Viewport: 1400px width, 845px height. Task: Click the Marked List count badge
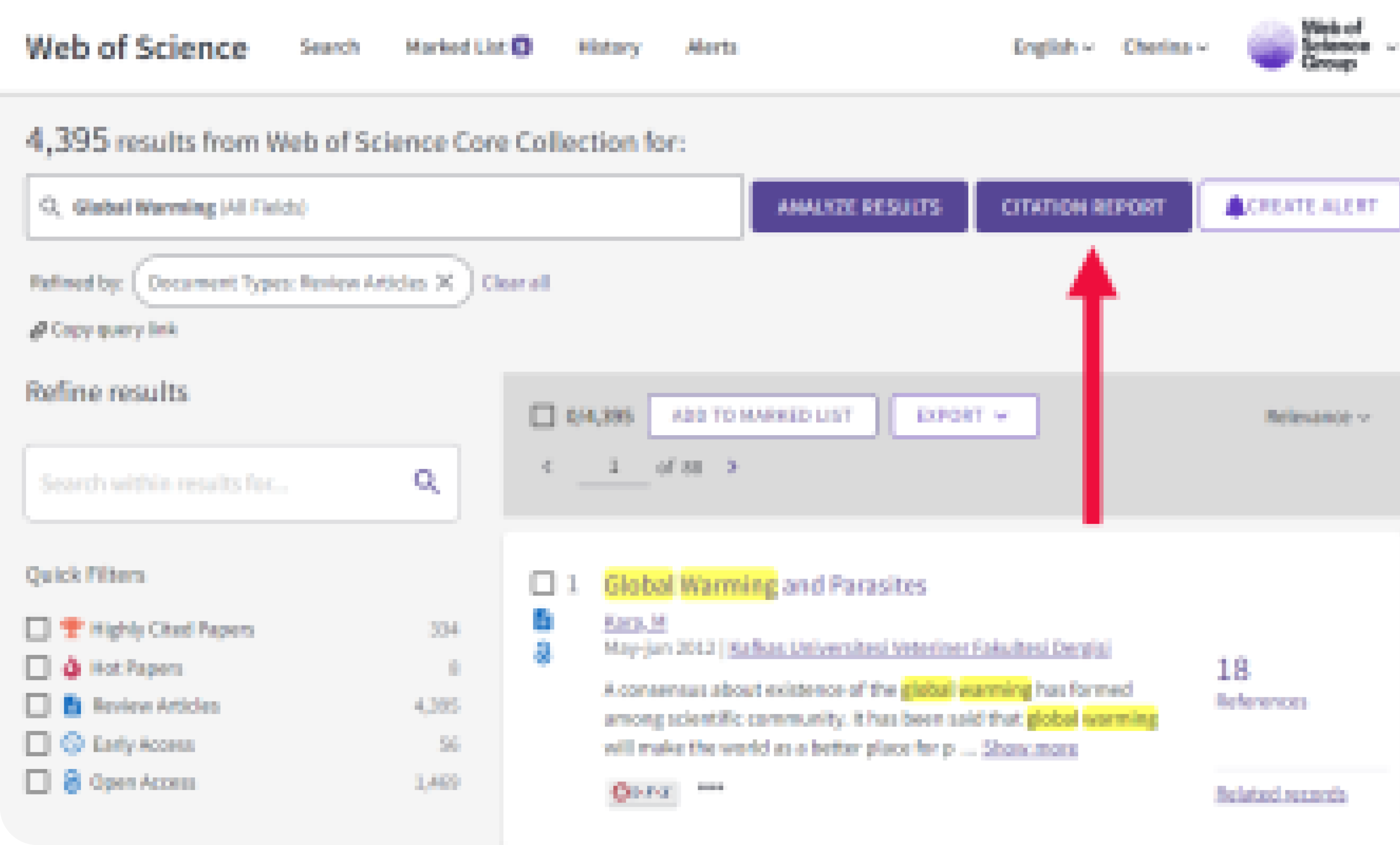pyautogui.click(x=522, y=46)
